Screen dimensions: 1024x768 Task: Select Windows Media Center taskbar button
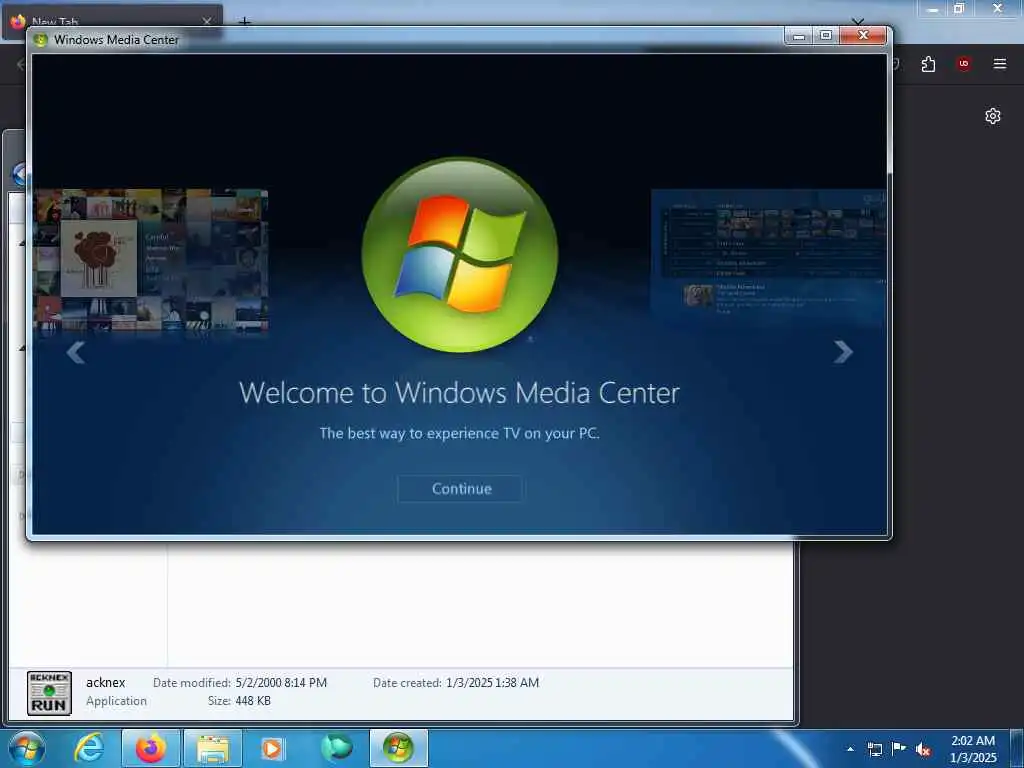(398, 748)
